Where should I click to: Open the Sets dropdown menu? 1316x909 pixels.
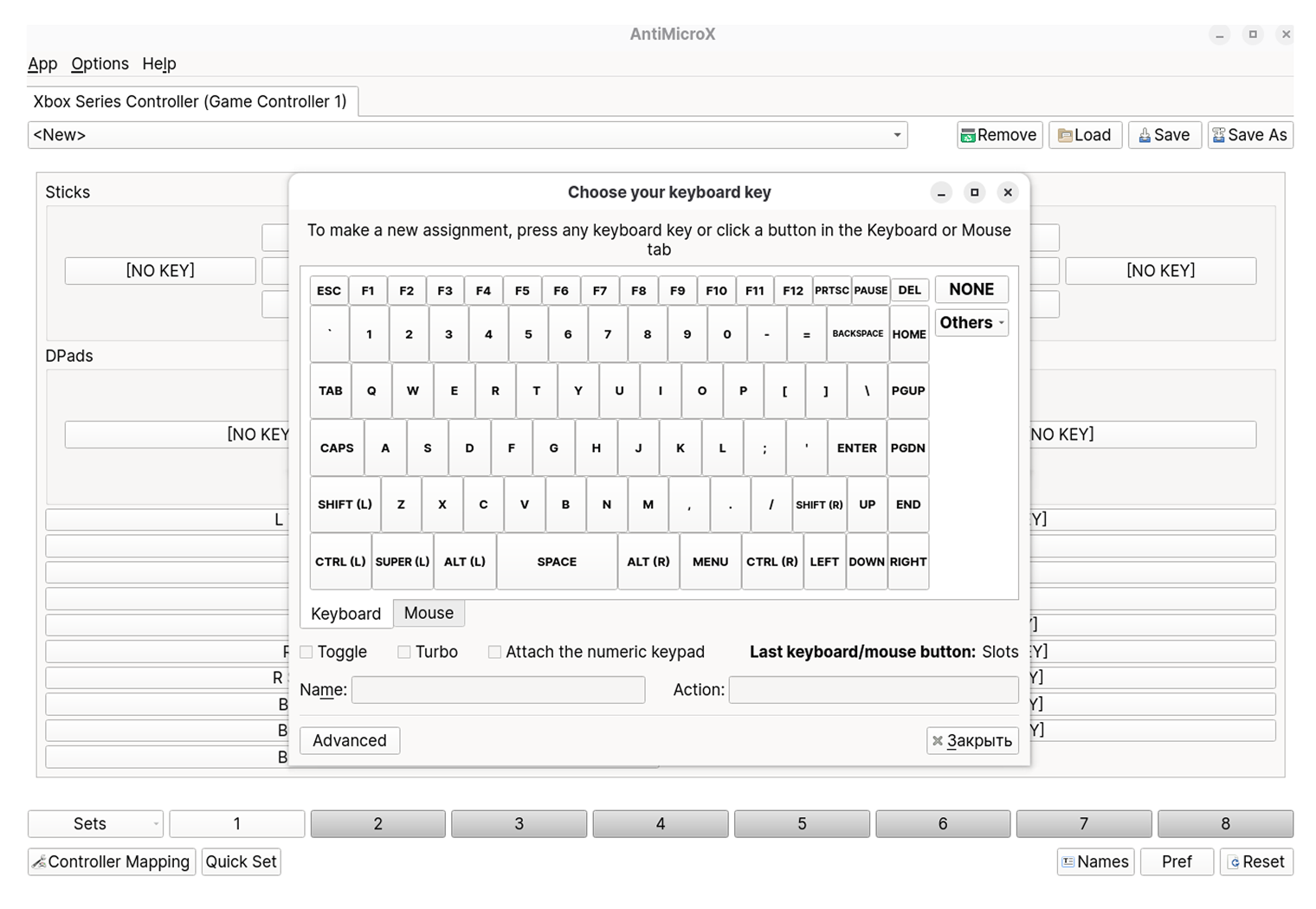click(x=95, y=823)
